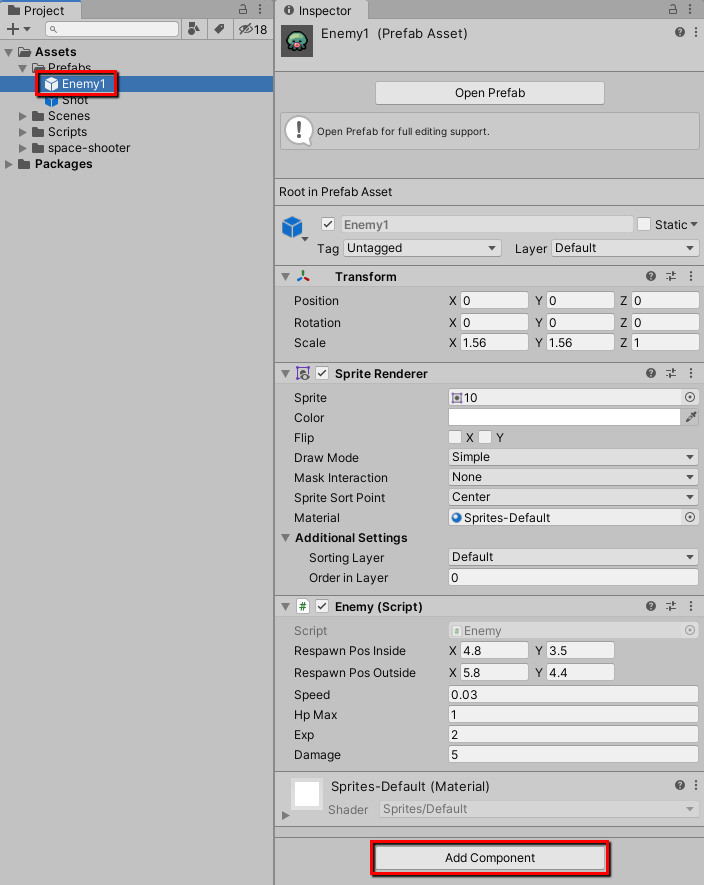
Task: Click the Open Prefab button
Action: point(490,93)
